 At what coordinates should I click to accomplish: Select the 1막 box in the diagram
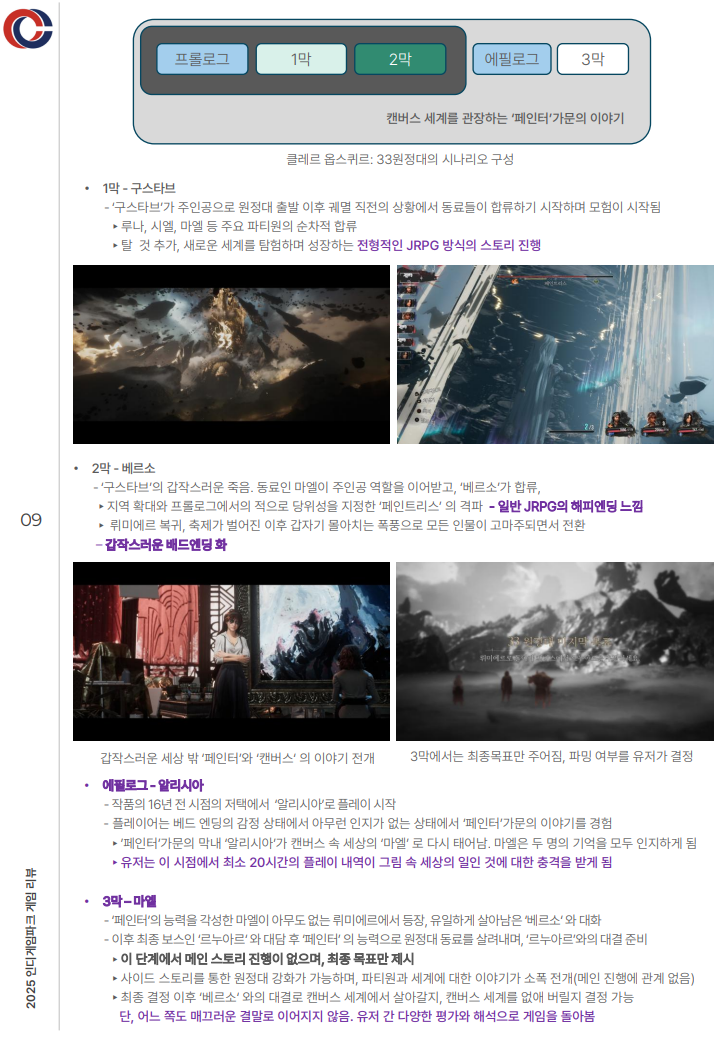point(301,59)
